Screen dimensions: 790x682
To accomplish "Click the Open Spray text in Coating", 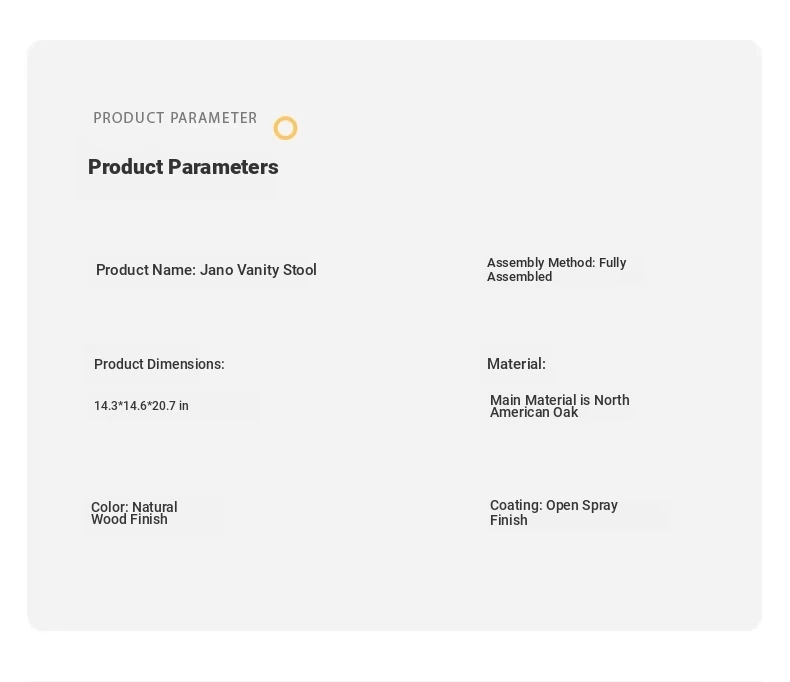I will pyautogui.click(x=582, y=505).
